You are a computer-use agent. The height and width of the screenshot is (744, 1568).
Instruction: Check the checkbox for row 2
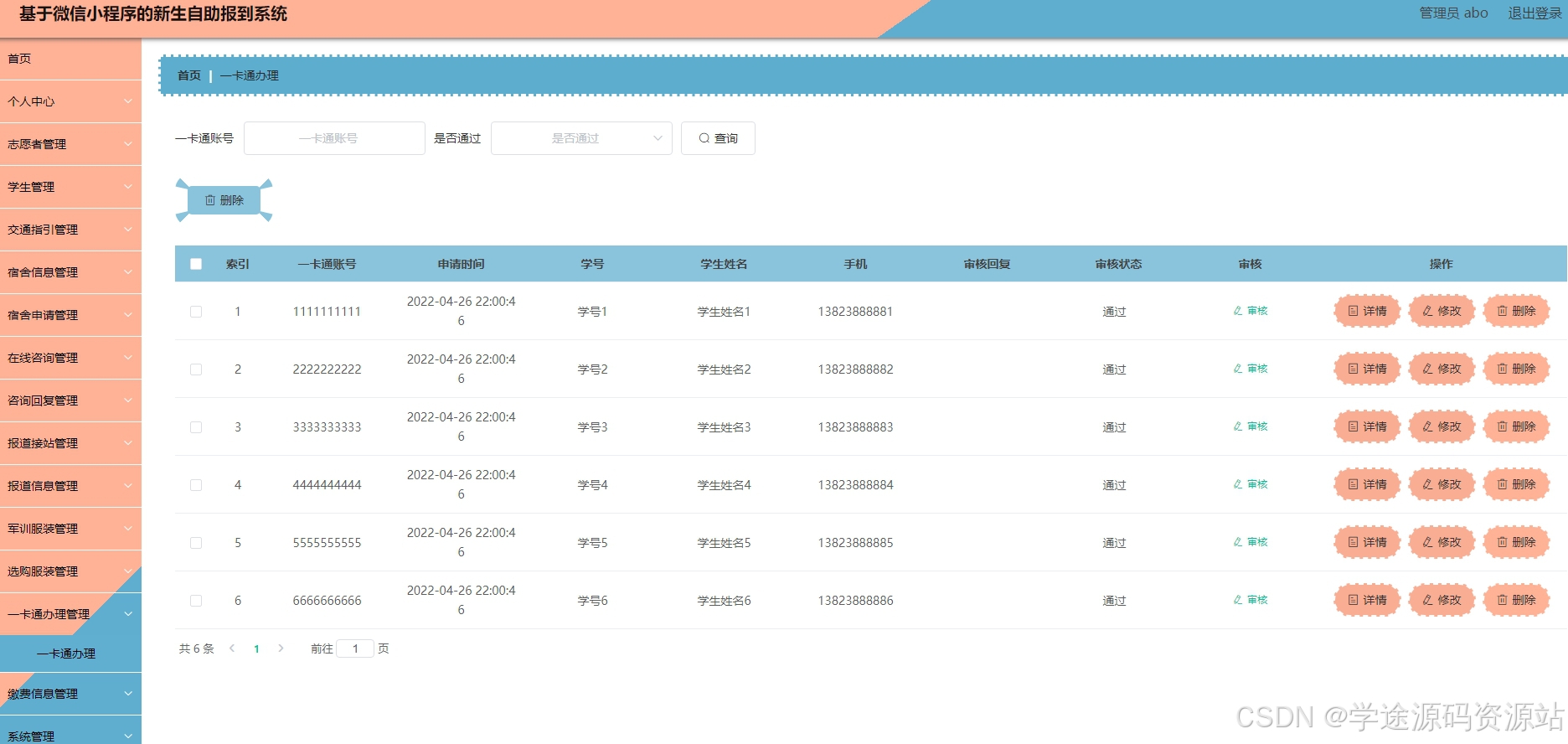point(196,369)
